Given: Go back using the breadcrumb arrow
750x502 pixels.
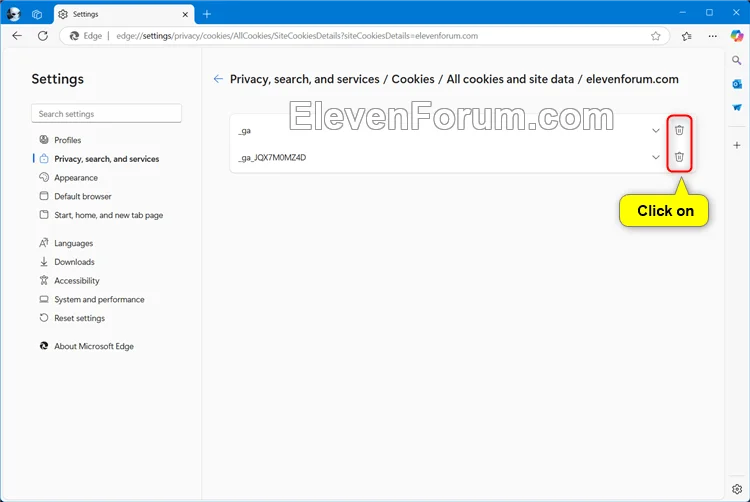Looking at the screenshot, I should pos(218,79).
